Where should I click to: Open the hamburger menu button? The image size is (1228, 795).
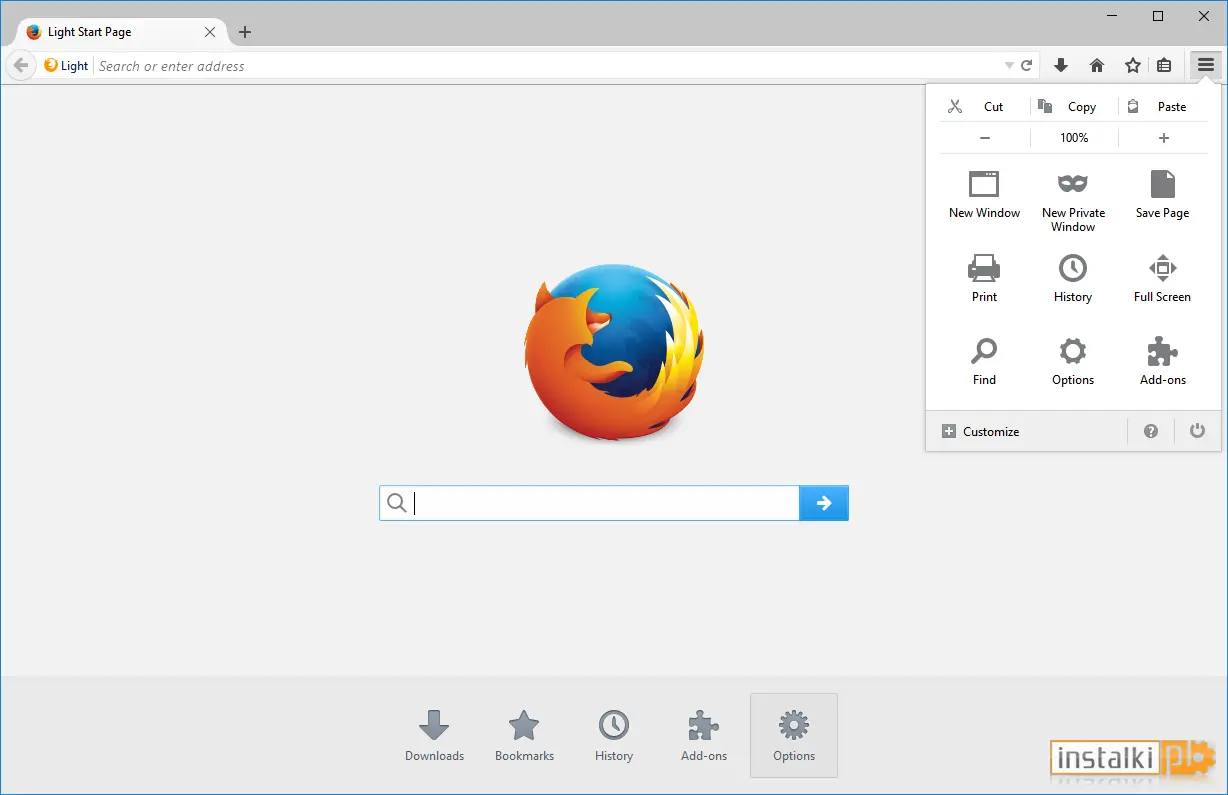(1205, 65)
